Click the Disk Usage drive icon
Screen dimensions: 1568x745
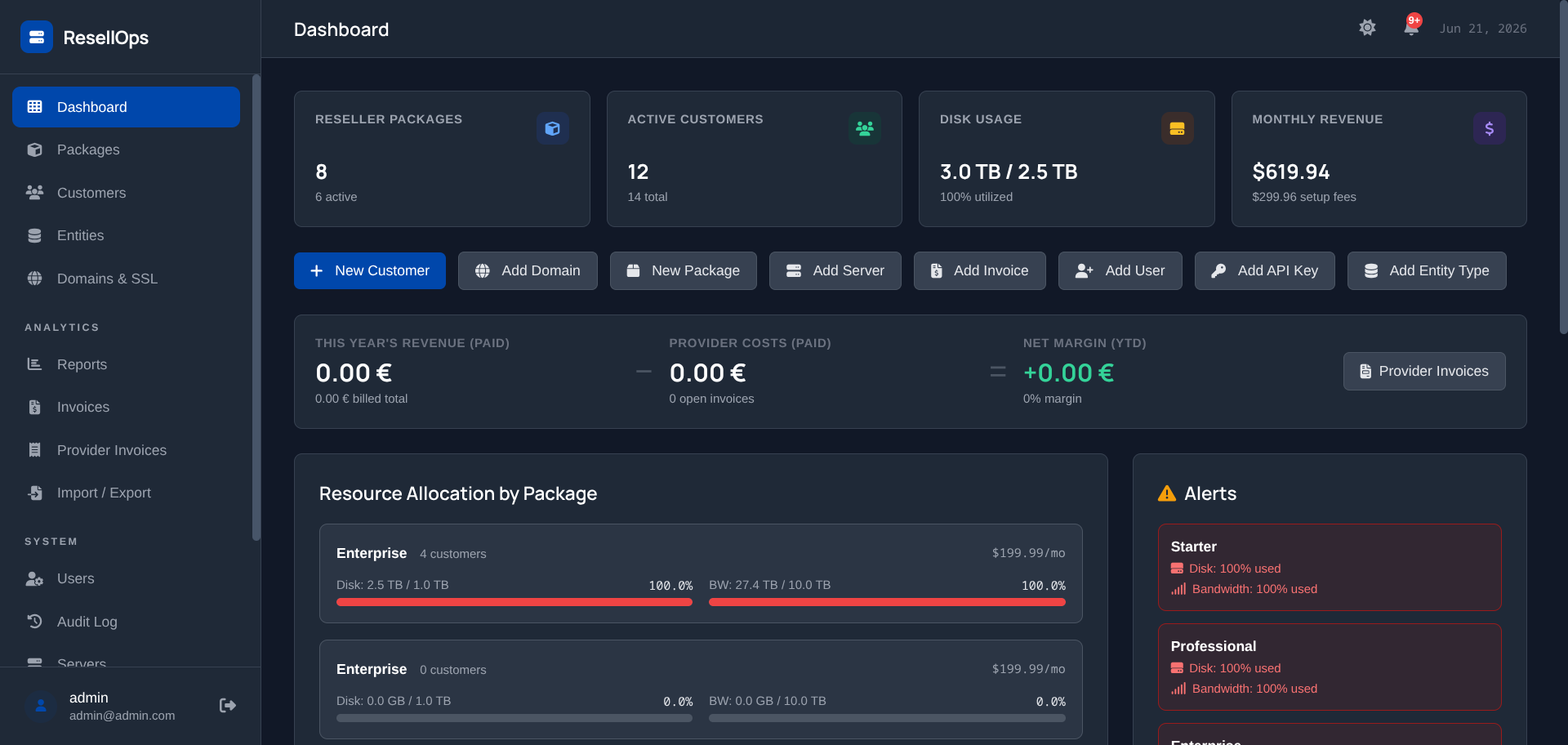1177,128
